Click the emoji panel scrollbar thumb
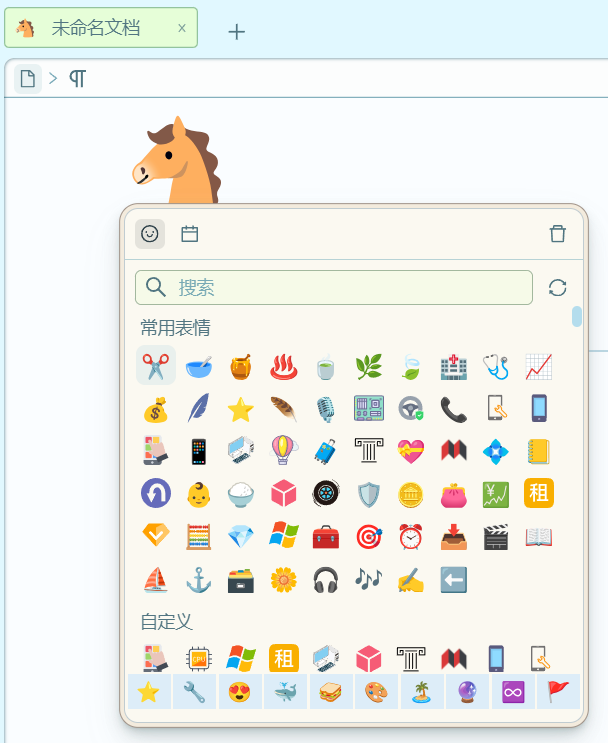The image size is (608, 743). [577, 317]
